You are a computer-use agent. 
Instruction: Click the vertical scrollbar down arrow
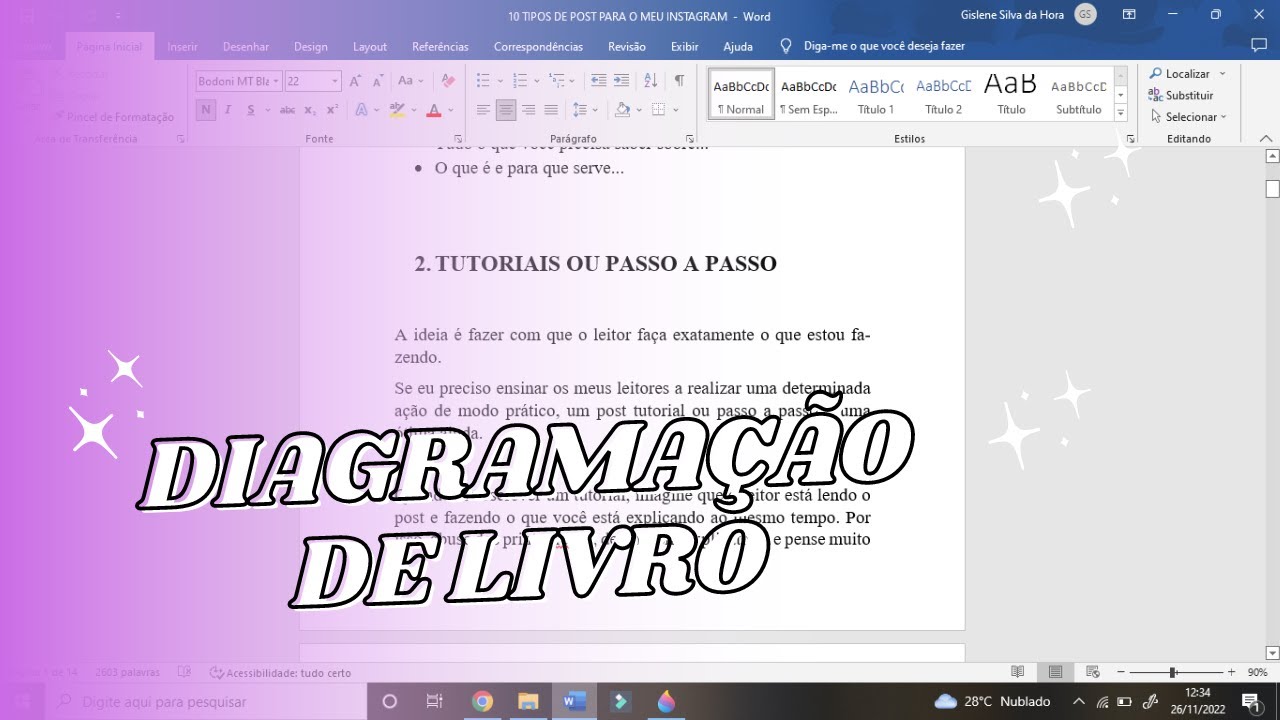(x=1272, y=653)
